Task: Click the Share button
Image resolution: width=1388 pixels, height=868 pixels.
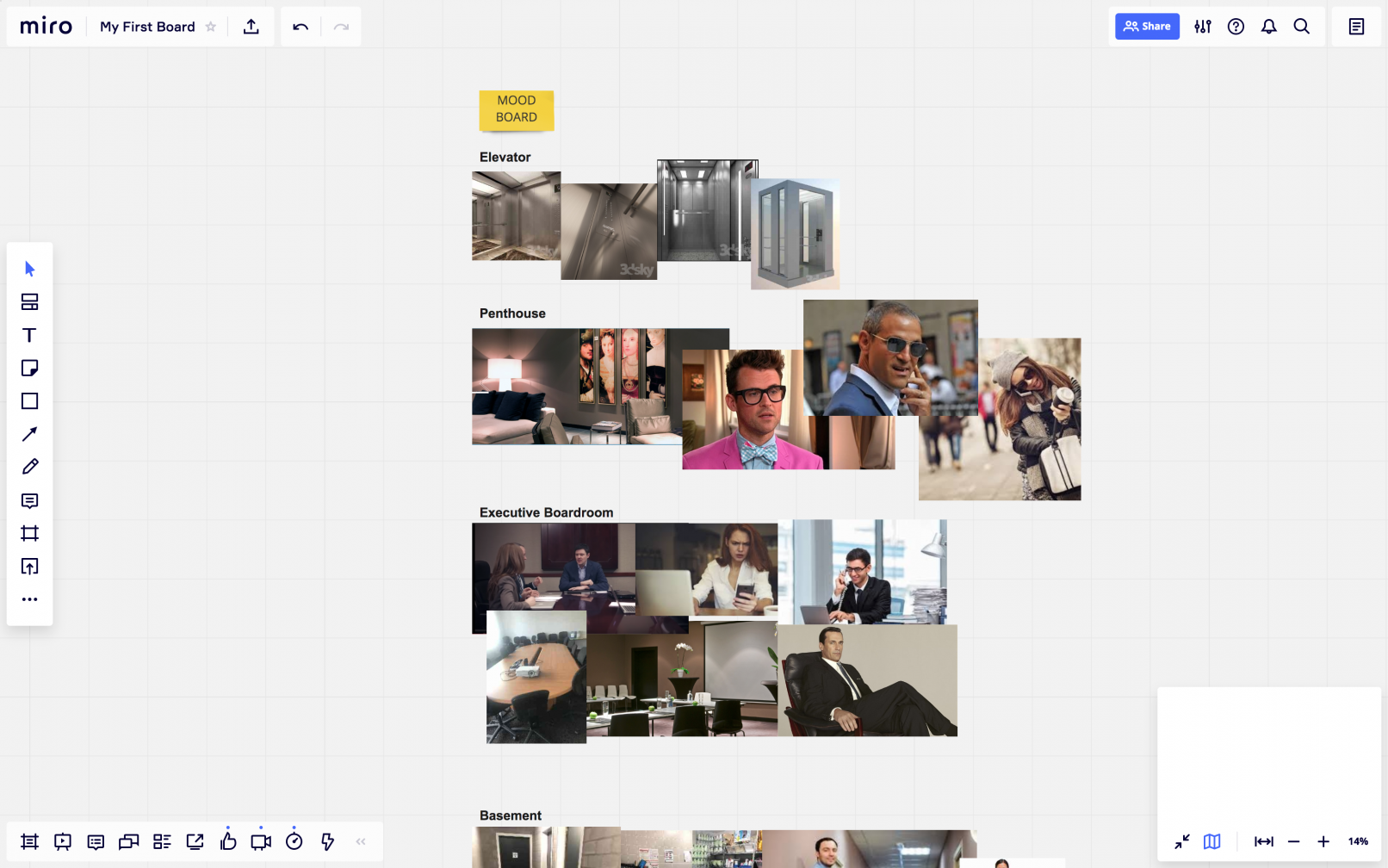Action: 1147,27
